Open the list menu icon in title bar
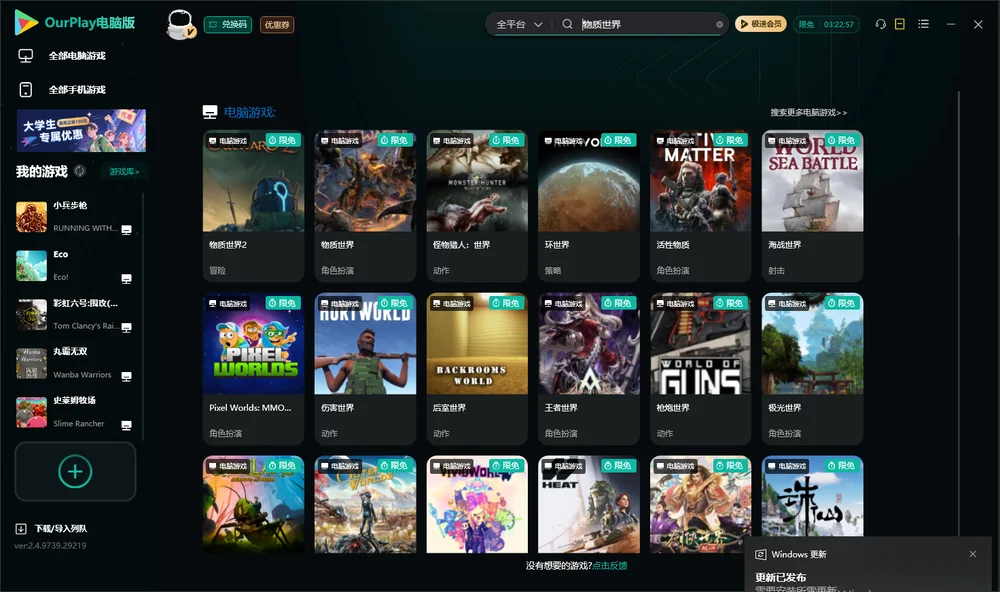The width and height of the screenshot is (1000, 592). tap(923, 24)
